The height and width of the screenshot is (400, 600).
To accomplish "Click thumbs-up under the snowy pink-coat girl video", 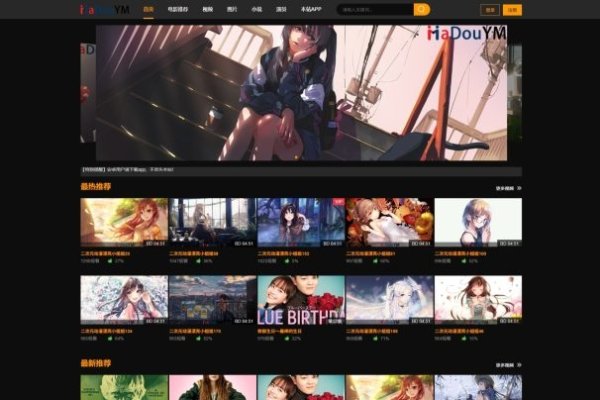I will pyautogui.click(x=110, y=338).
